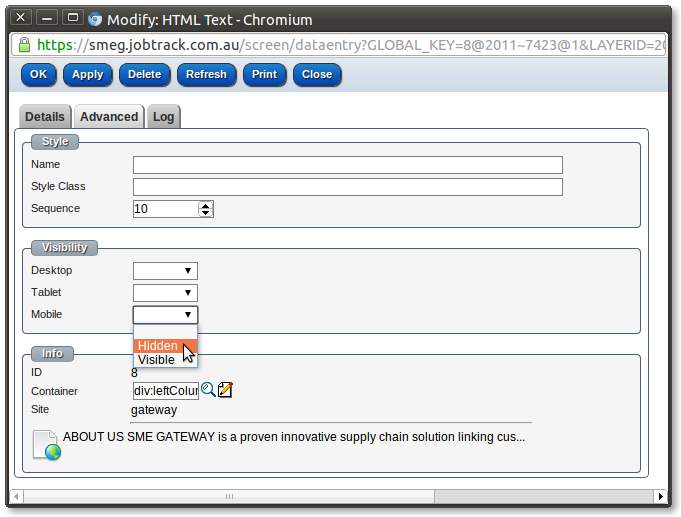Click the Delete button
This screenshot has width=681, height=517.
[144, 74]
